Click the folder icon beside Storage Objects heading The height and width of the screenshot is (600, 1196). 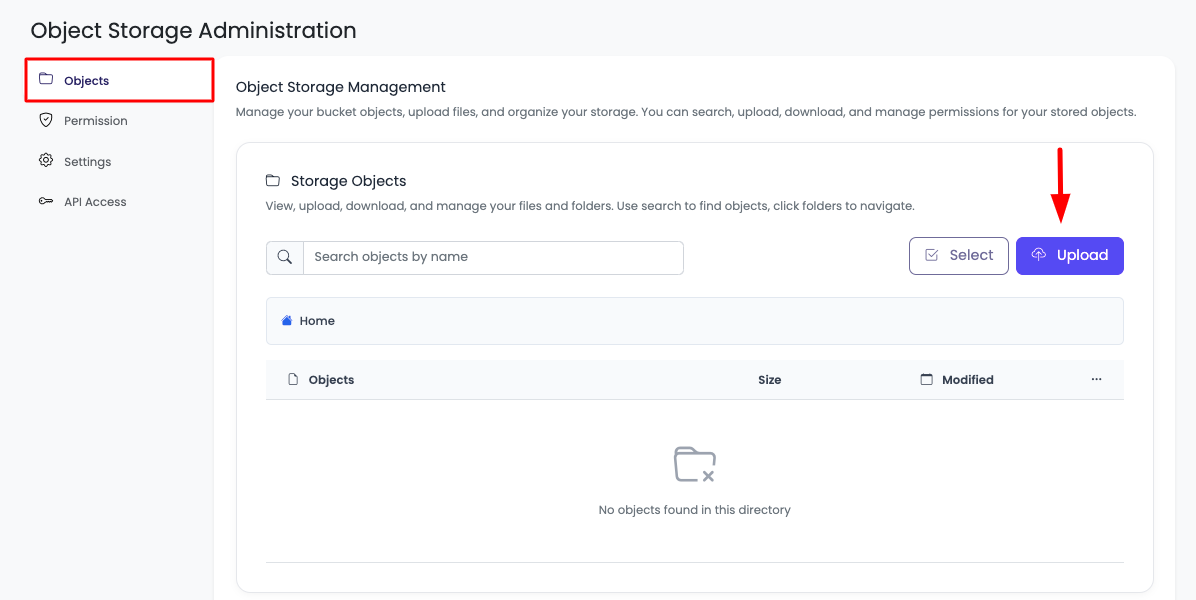(273, 181)
